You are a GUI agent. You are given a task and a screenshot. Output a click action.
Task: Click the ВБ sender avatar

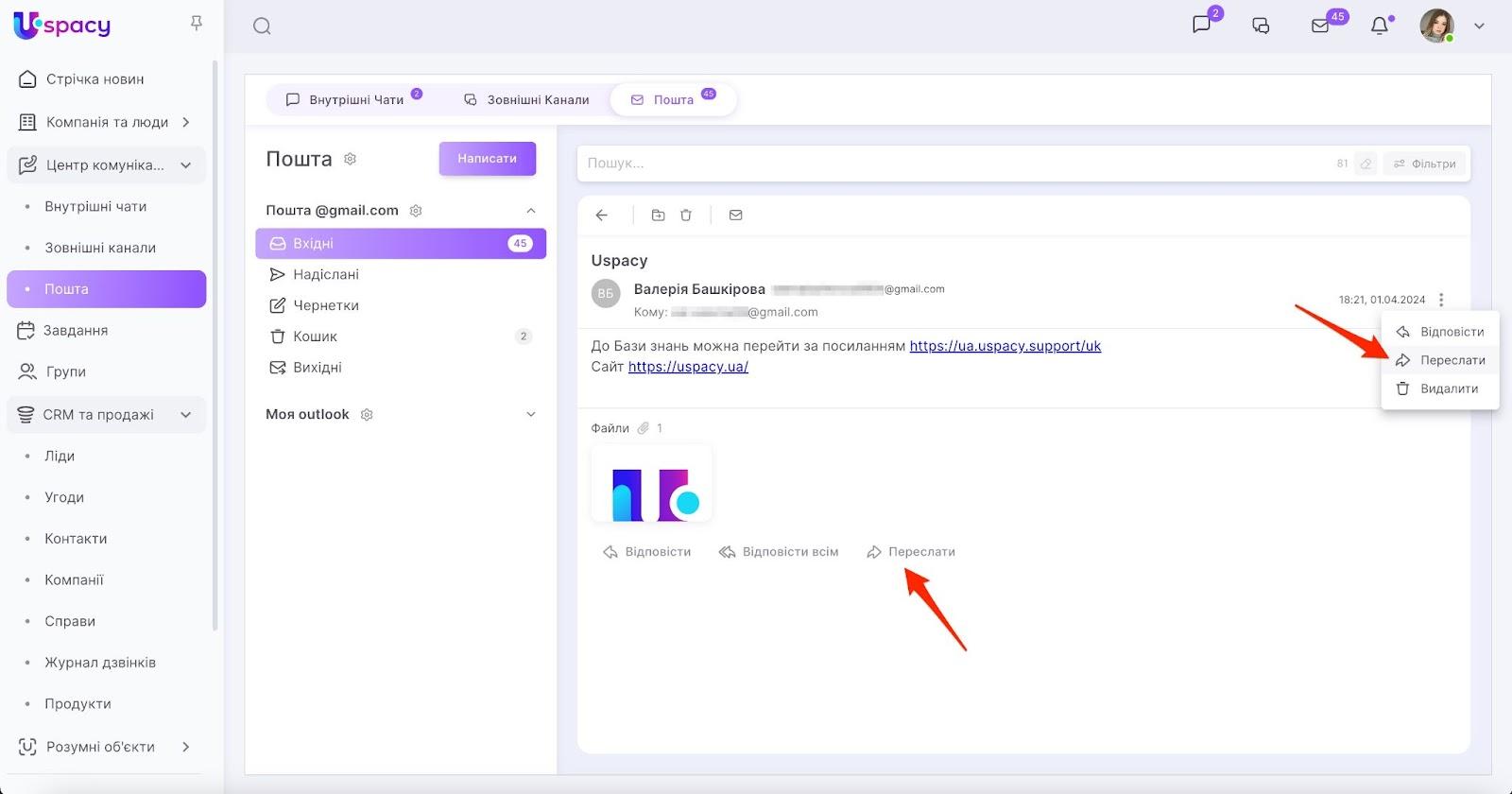606,294
